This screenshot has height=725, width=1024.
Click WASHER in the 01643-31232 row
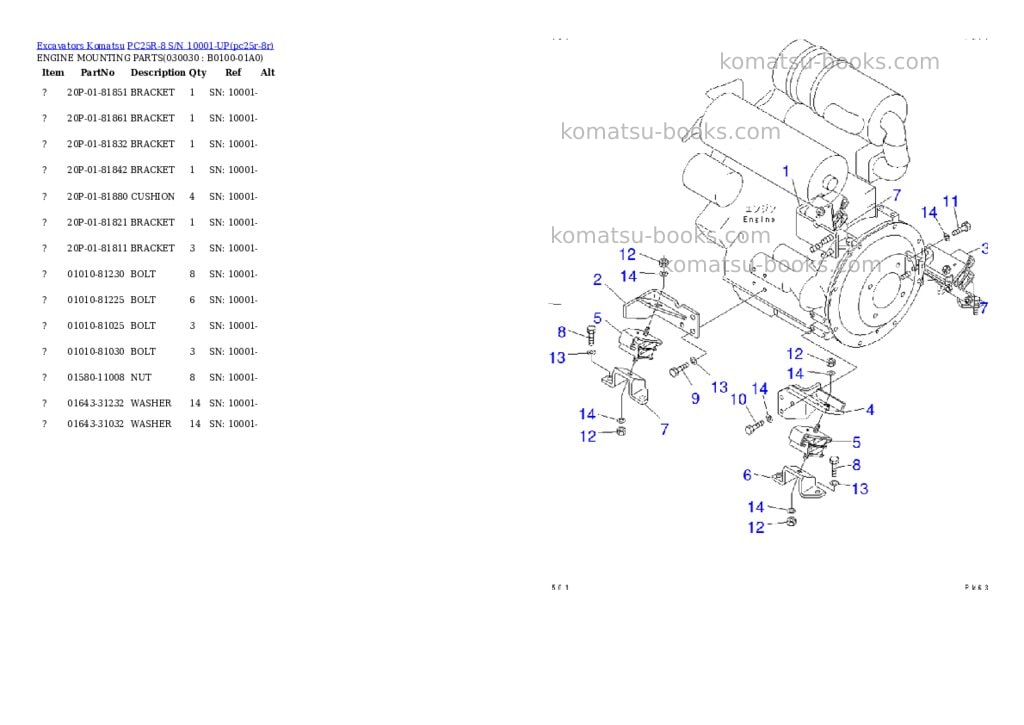tap(151, 403)
